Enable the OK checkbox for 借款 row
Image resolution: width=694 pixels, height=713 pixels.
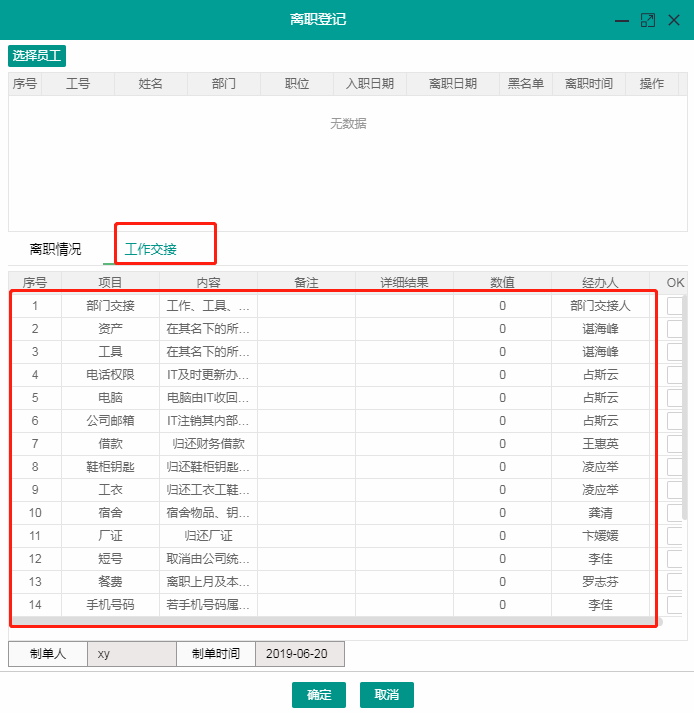tap(676, 444)
